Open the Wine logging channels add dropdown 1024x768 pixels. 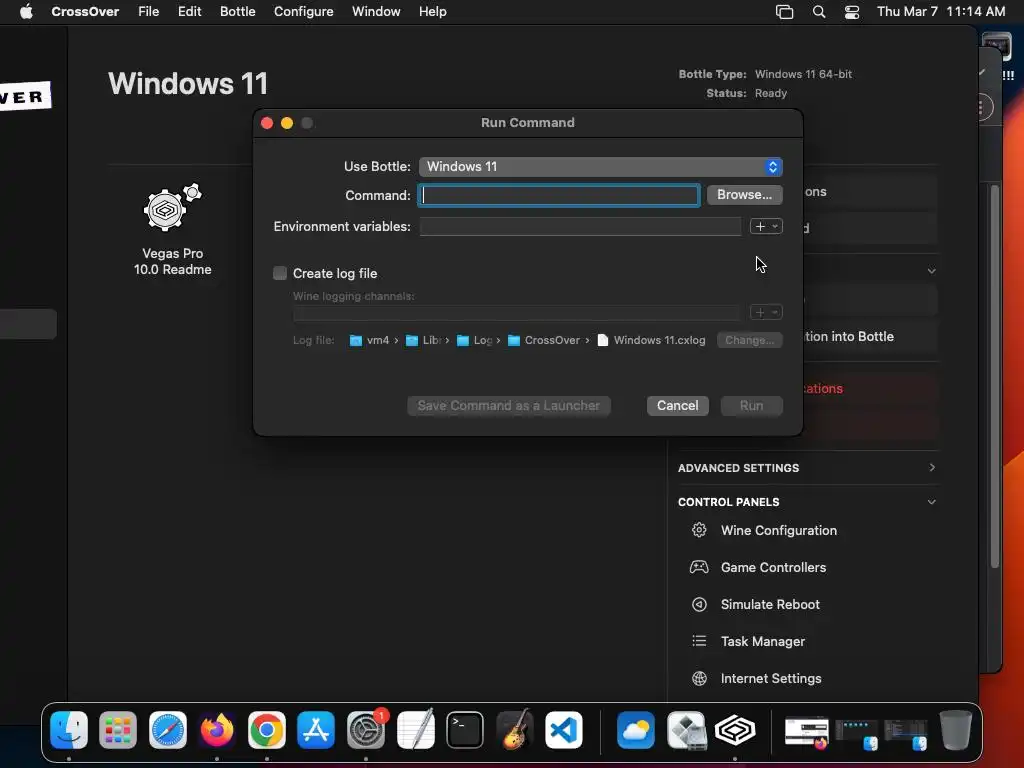766,312
